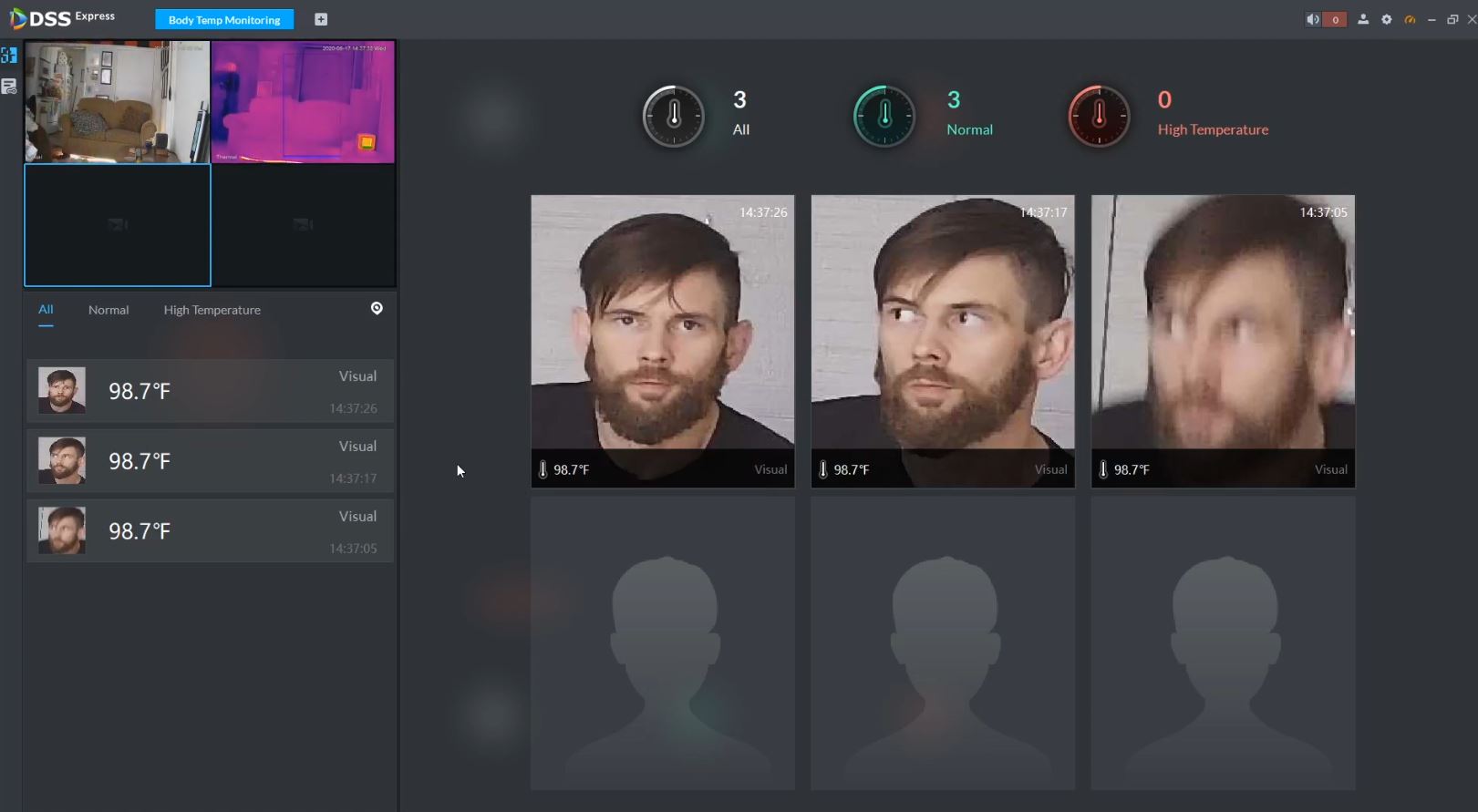The image size is (1478, 812).
Task: Open the user account icon
Action: (1363, 19)
